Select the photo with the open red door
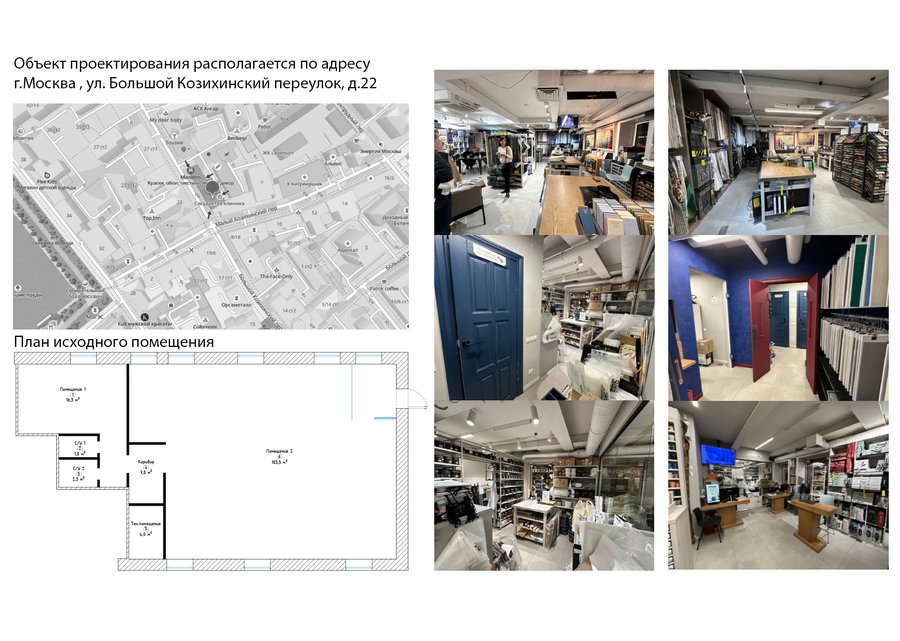 (x=778, y=318)
